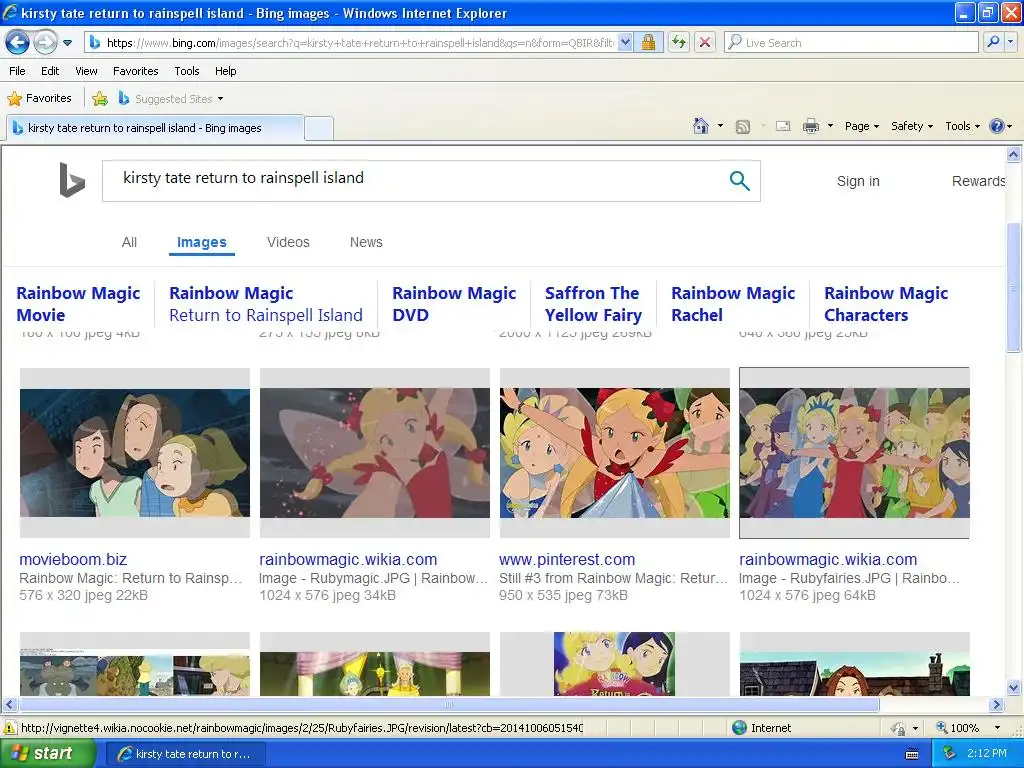
Task: Open the Rubymagic.JPG fairy thumbnail
Action: (x=375, y=453)
